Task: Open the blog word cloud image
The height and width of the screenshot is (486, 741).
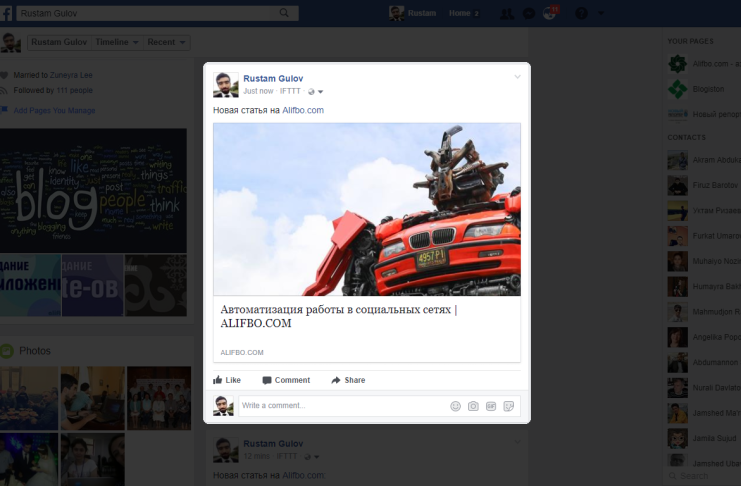Action: point(93,191)
